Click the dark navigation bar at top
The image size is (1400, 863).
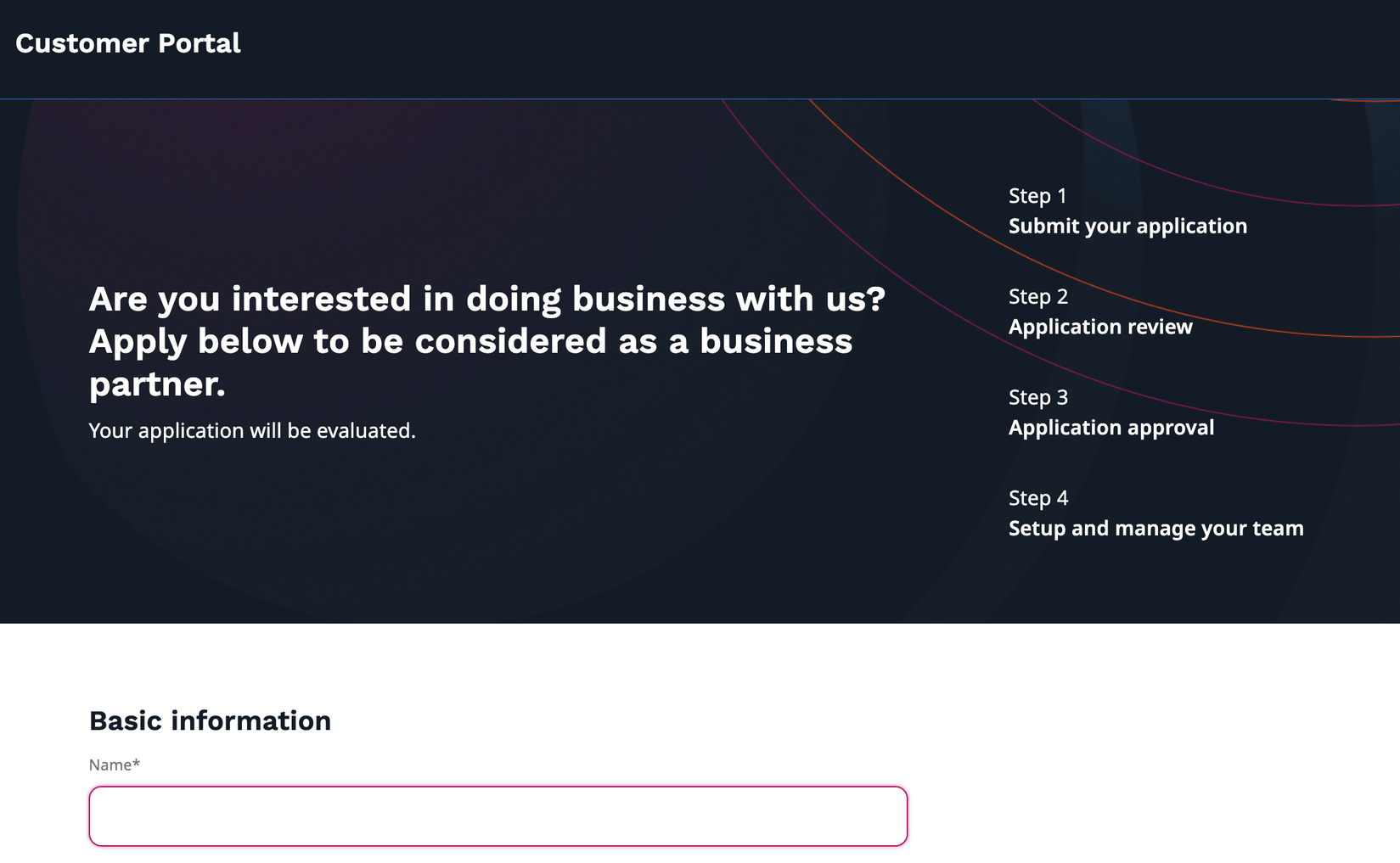click(679, 48)
